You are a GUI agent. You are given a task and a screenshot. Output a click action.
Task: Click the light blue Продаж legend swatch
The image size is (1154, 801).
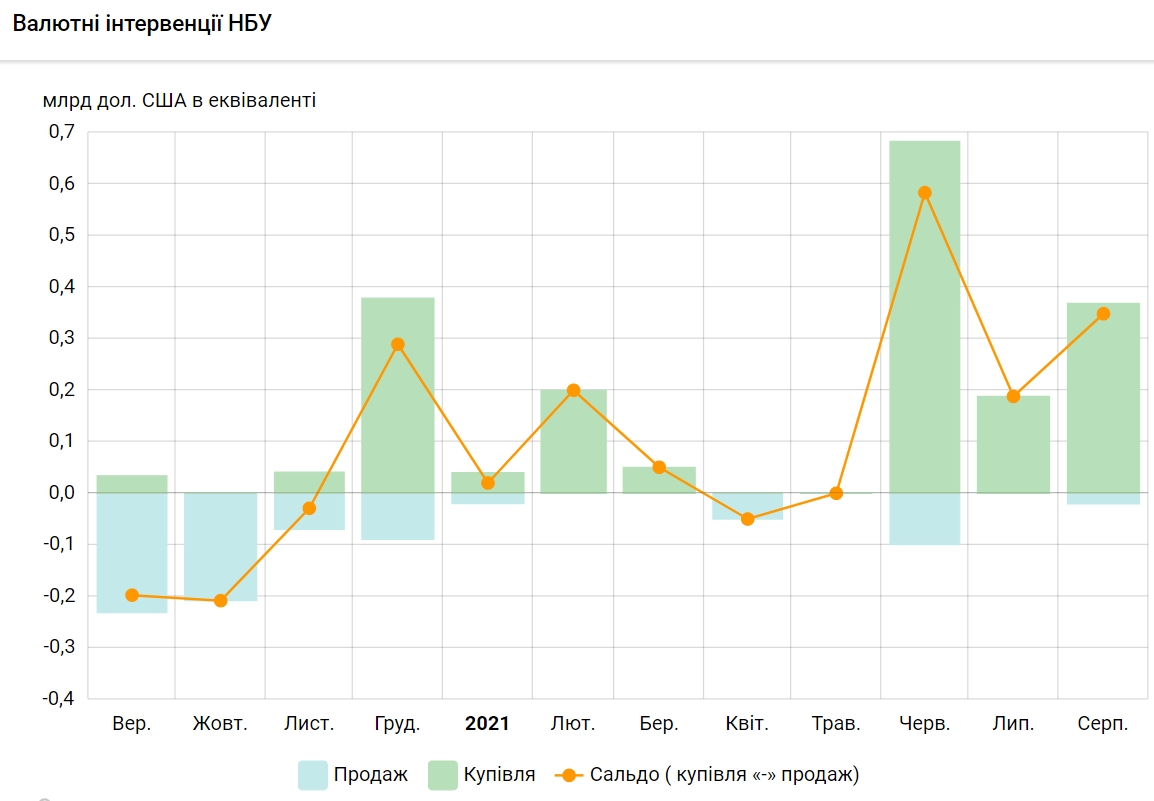[313, 775]
